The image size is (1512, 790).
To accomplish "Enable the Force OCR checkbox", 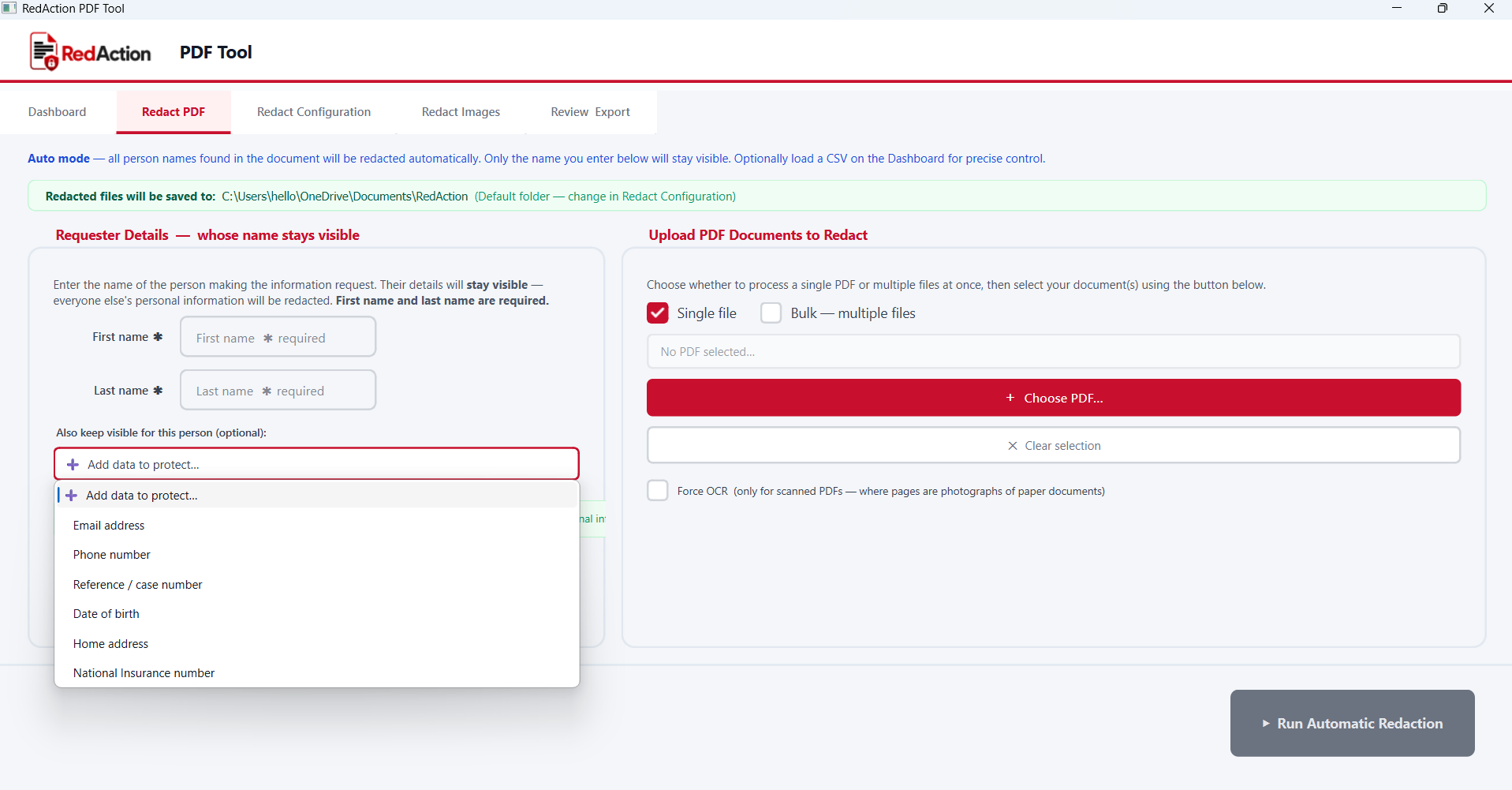I will coord(658,491).
